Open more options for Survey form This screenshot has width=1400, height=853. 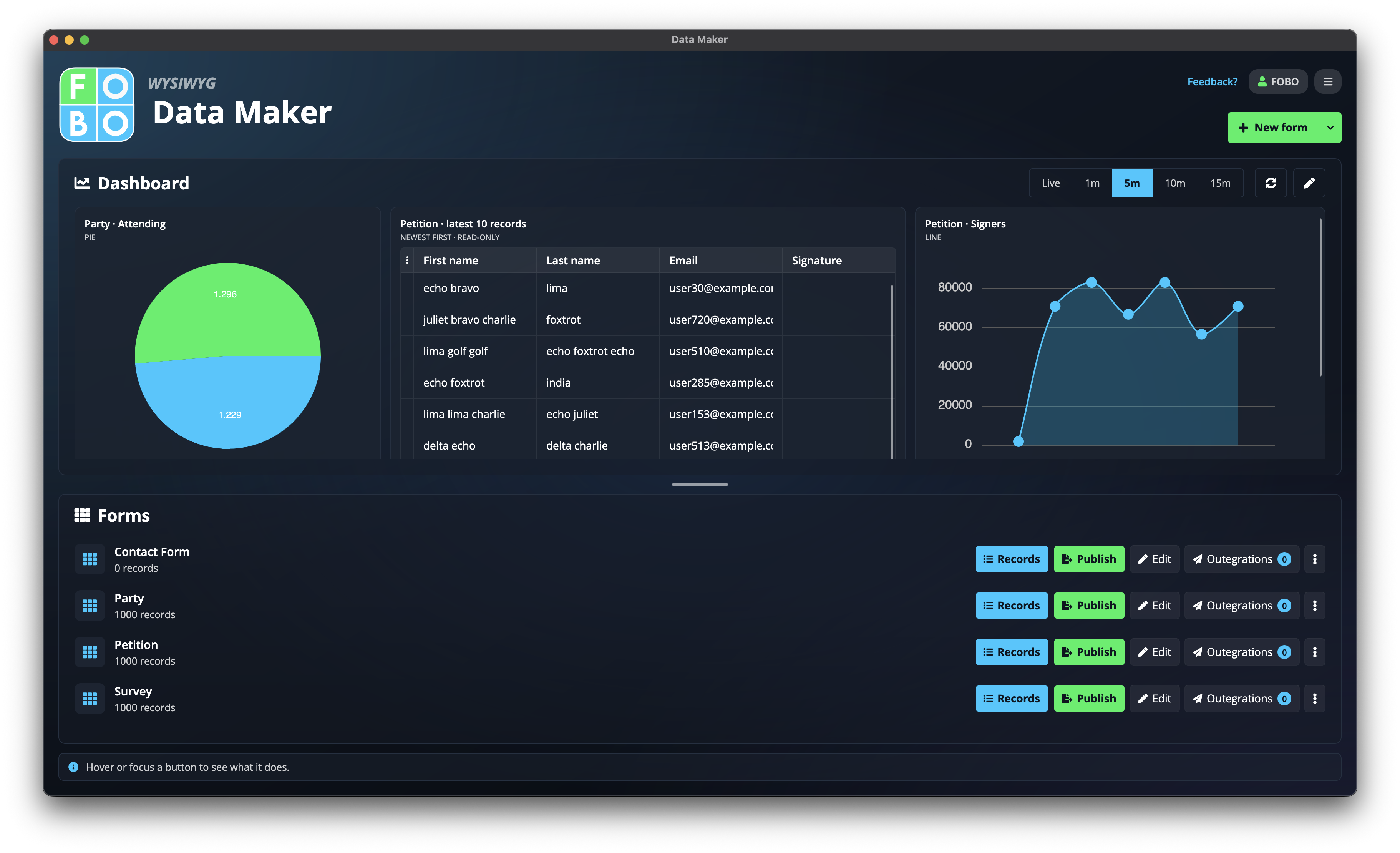click(x=1314, y=699)
